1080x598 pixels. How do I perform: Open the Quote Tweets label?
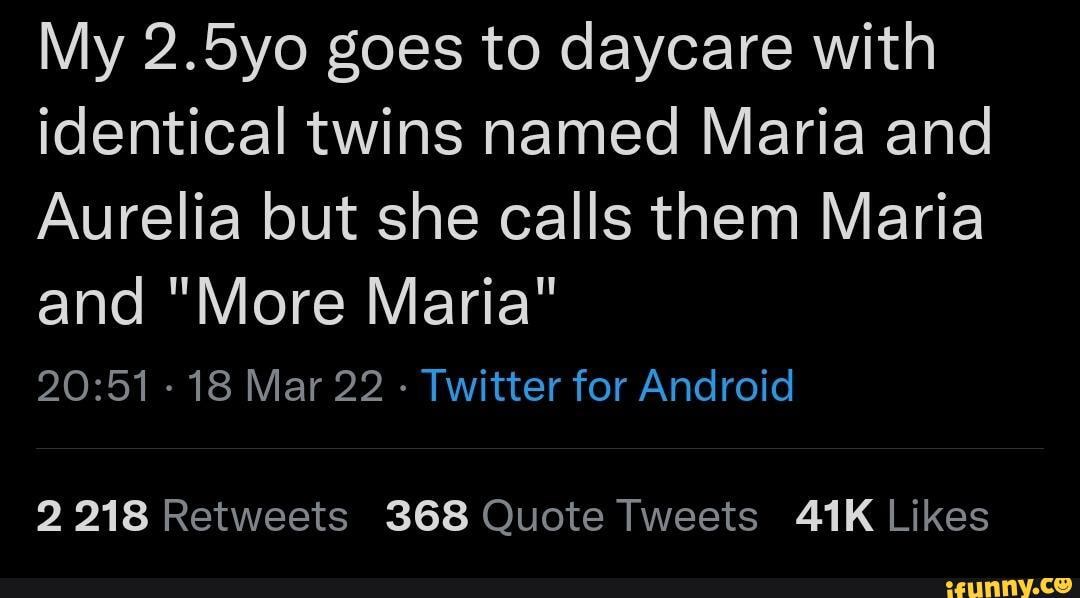pyautogui.click(x=619, y=517)
